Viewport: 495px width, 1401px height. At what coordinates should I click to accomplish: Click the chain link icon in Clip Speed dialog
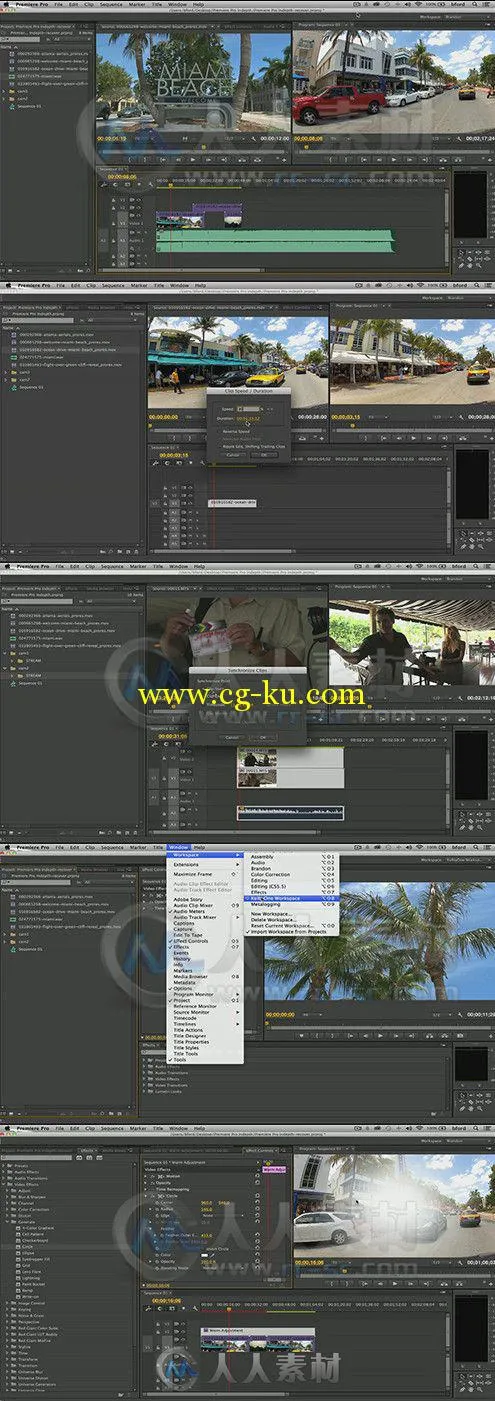pyautogui.click(x=269, y=408)
